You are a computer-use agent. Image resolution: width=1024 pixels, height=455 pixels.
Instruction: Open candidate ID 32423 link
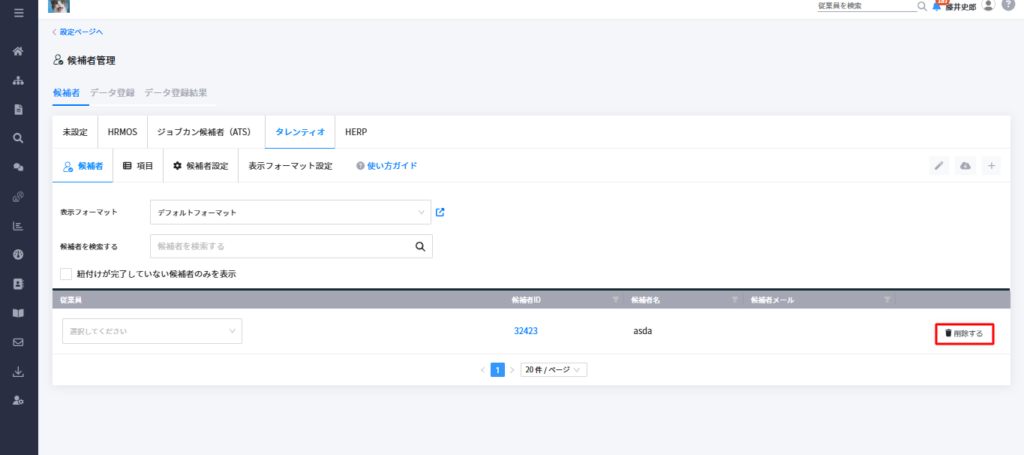pyautogui.click(x=526, y=331)
